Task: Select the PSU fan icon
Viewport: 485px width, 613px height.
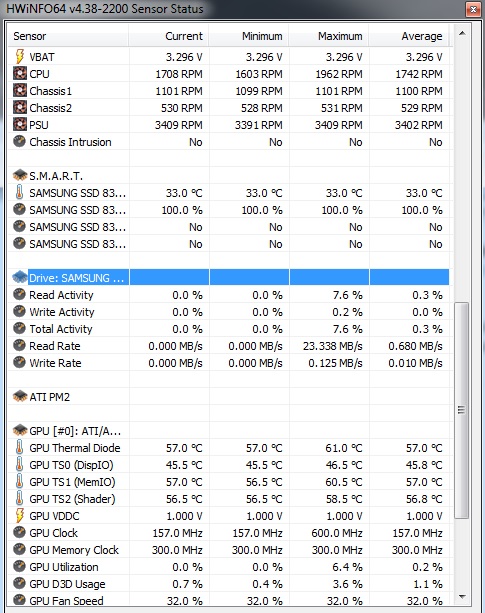Action: click(20, 125)
